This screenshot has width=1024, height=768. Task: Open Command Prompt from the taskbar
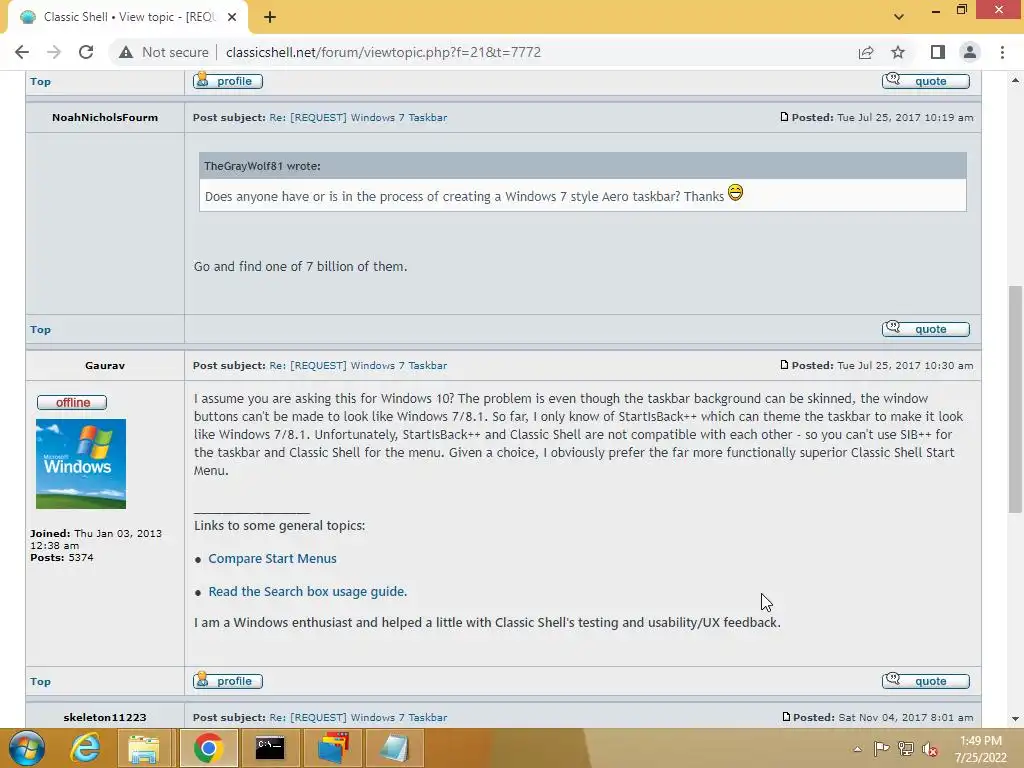coord(270,748)
